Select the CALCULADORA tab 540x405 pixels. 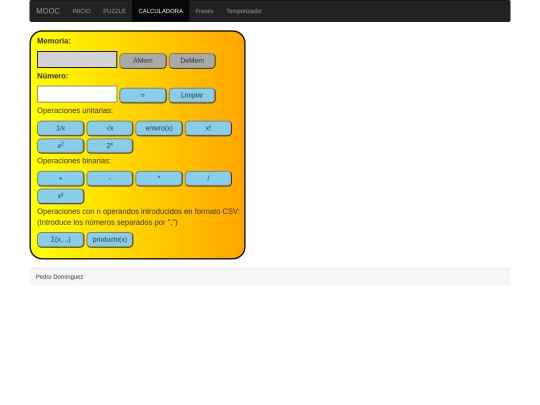161,11
